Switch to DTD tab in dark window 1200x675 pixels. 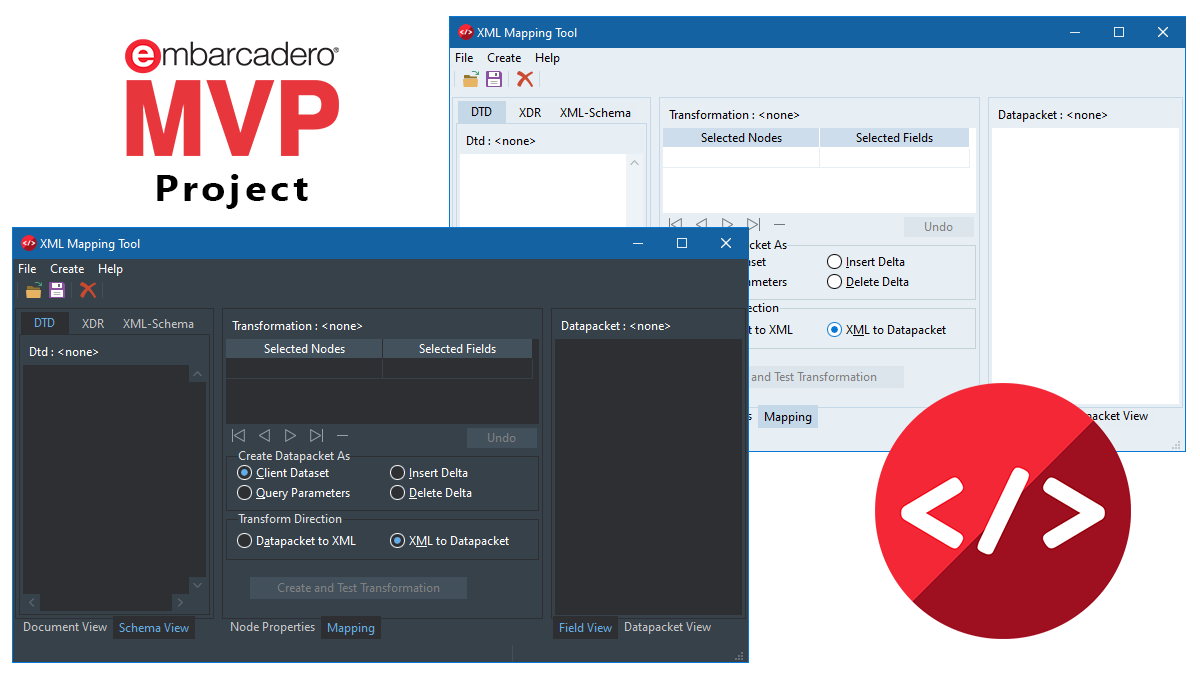pyautogui.click(x=44, y=323)
